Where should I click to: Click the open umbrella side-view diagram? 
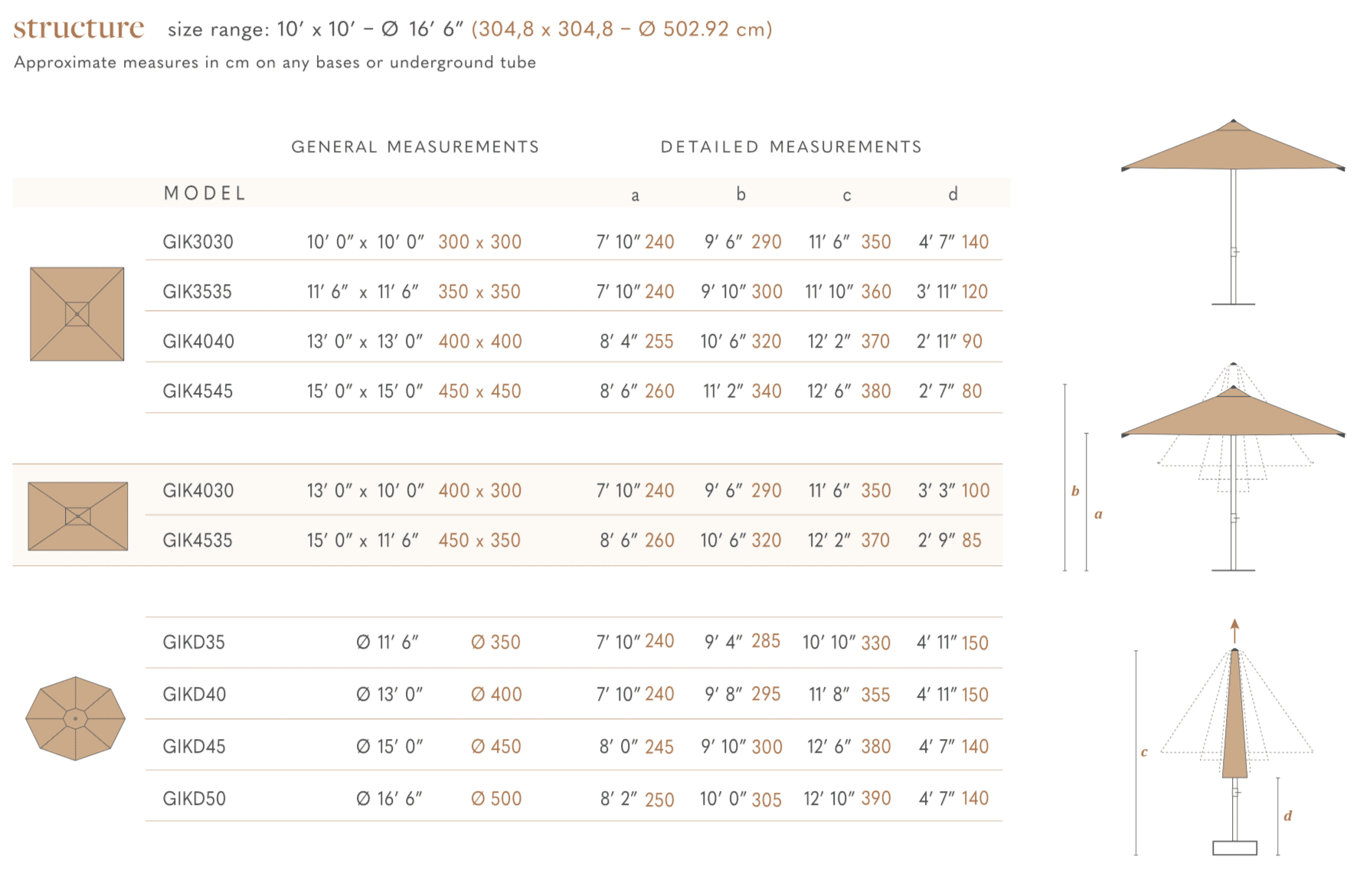[x=1233, y=212]
